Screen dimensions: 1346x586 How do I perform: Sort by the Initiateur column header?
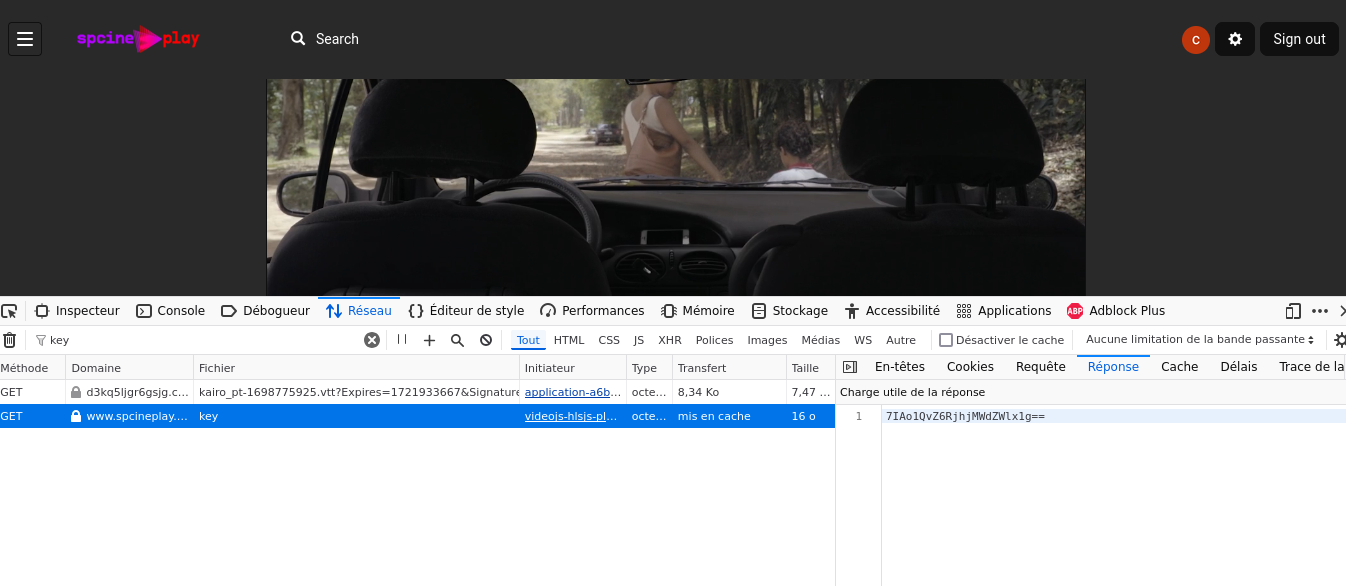pos(573,368)
